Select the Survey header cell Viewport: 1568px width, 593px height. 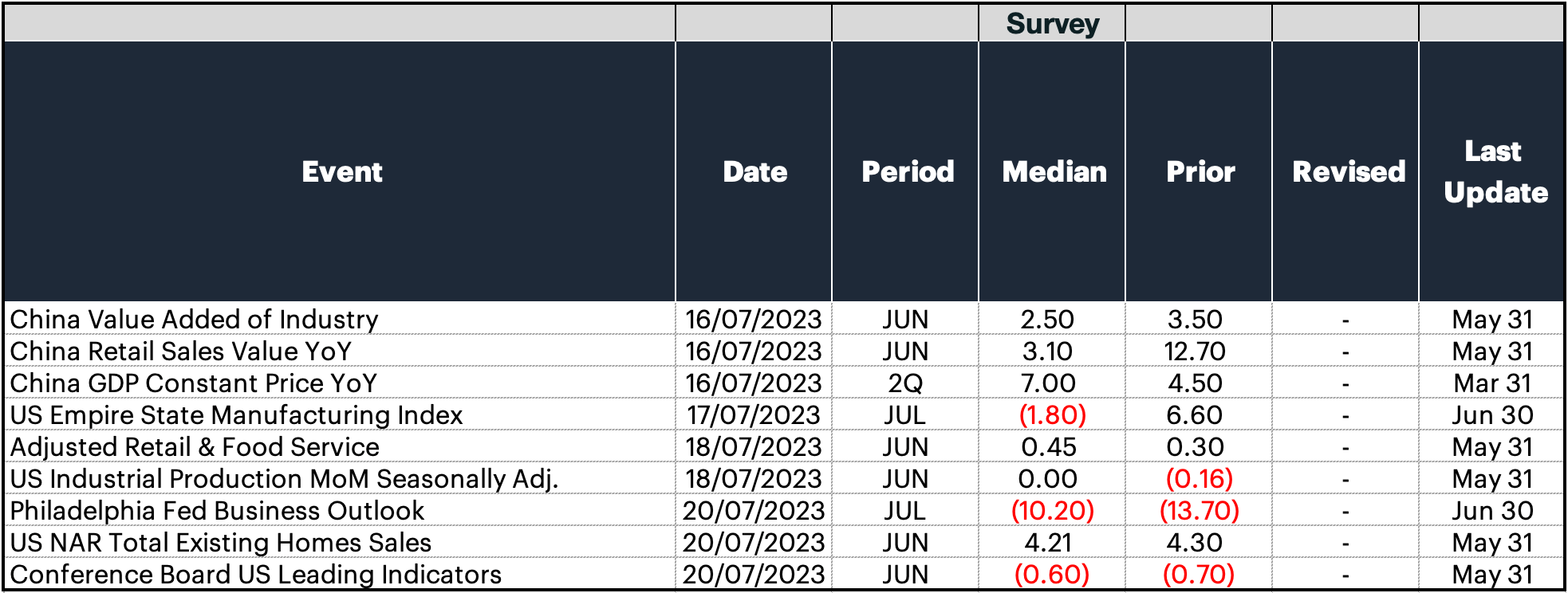[1052, 23]
